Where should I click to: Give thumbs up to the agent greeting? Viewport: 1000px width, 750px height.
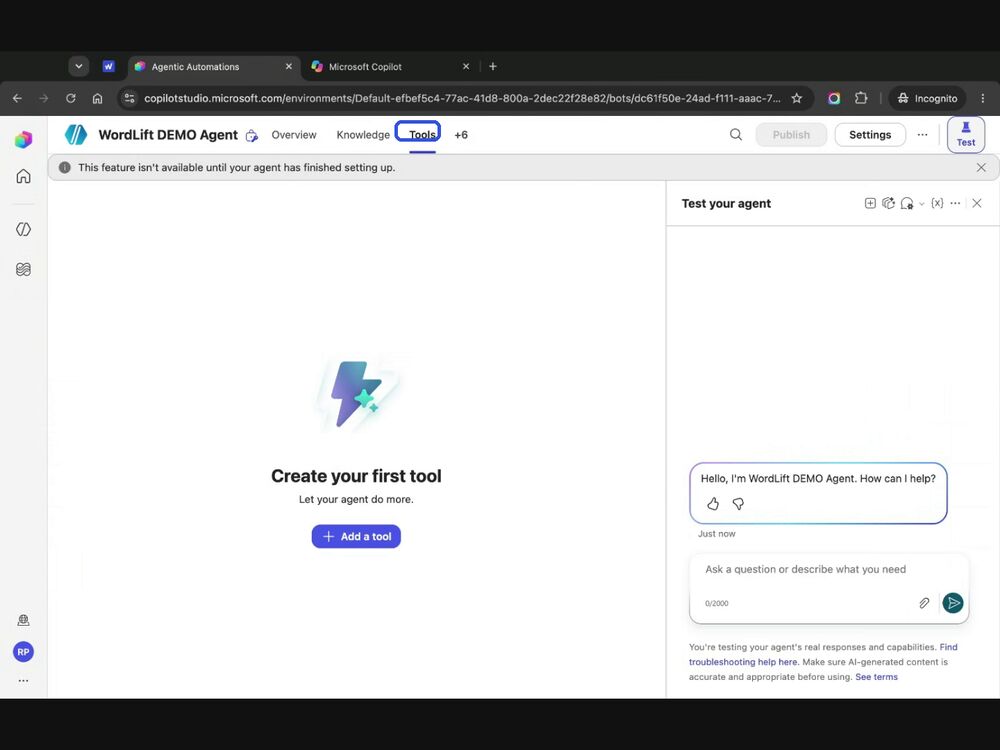click(713, 504)
